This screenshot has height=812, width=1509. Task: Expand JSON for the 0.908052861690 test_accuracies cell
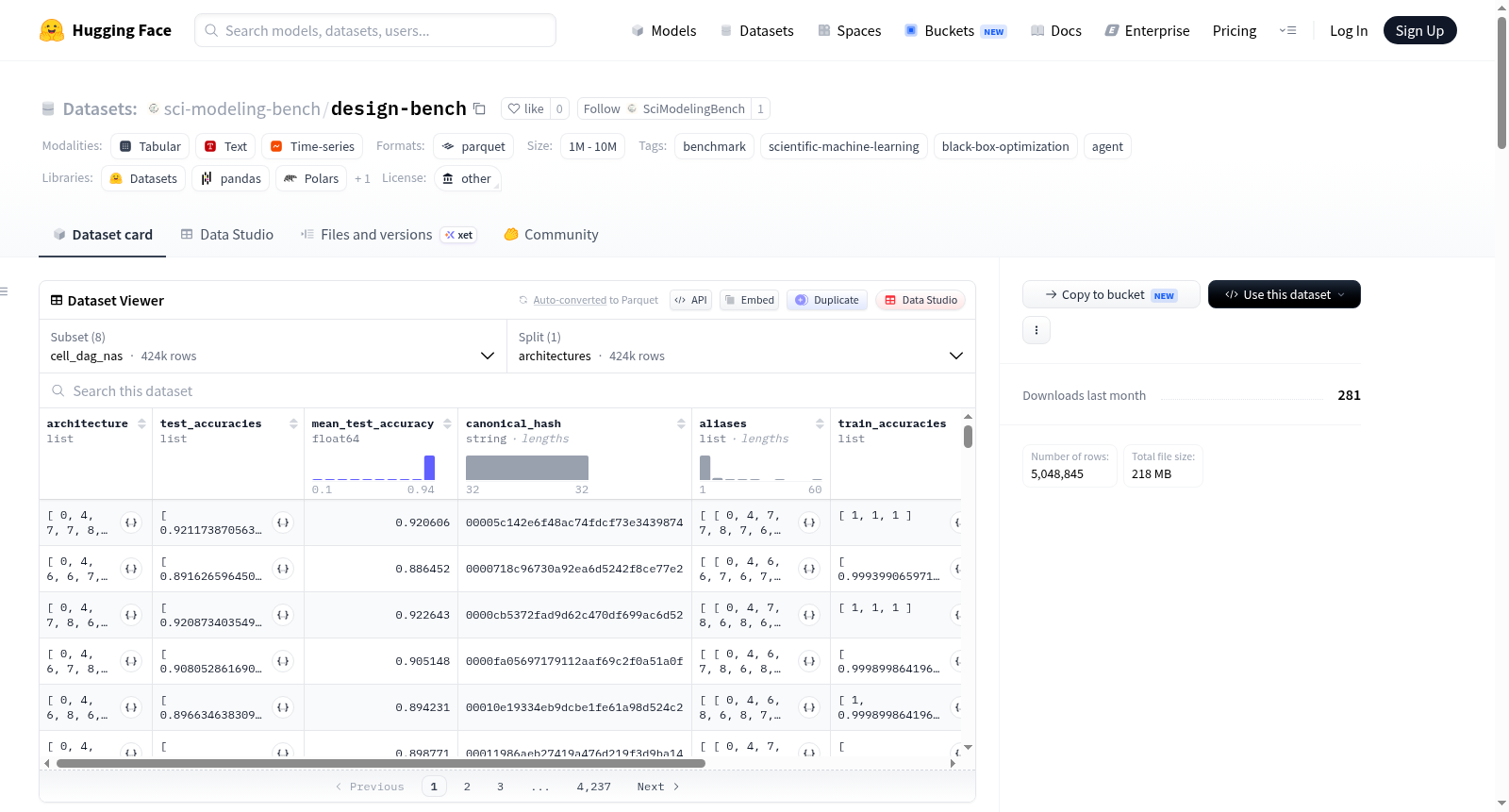[283, 661]
